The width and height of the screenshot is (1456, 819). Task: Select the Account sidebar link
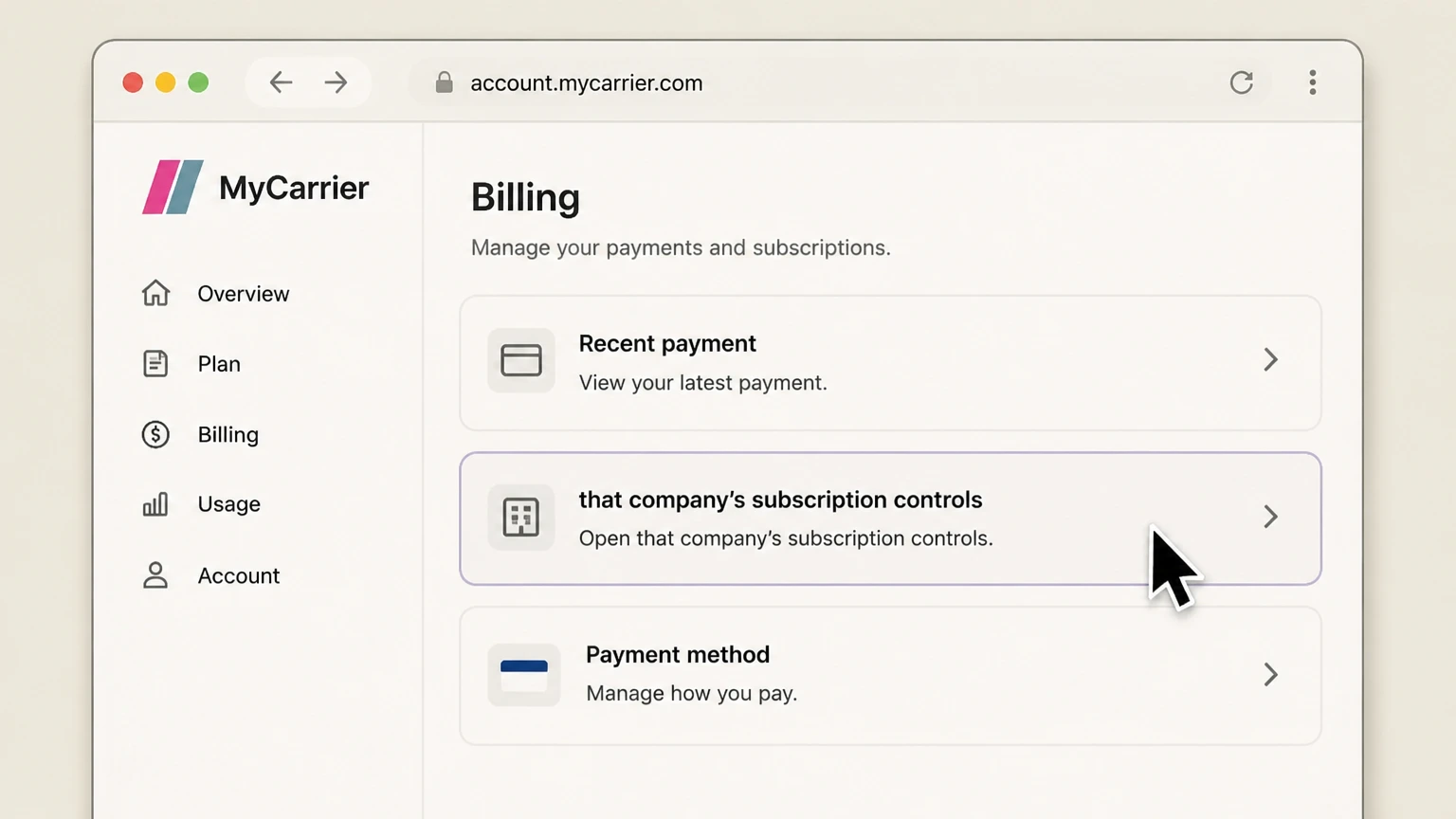click(x=238, y=575)
